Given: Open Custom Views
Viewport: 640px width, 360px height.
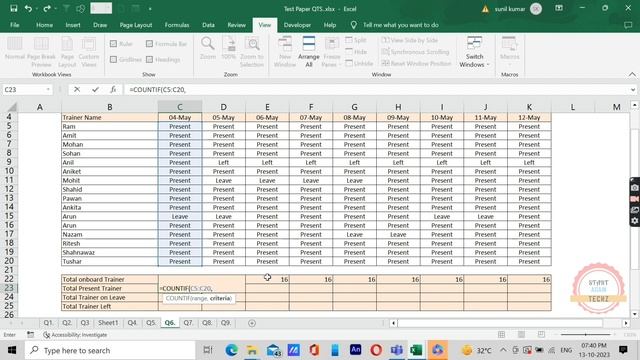Looking at the screenshot, I should (89, 52).
